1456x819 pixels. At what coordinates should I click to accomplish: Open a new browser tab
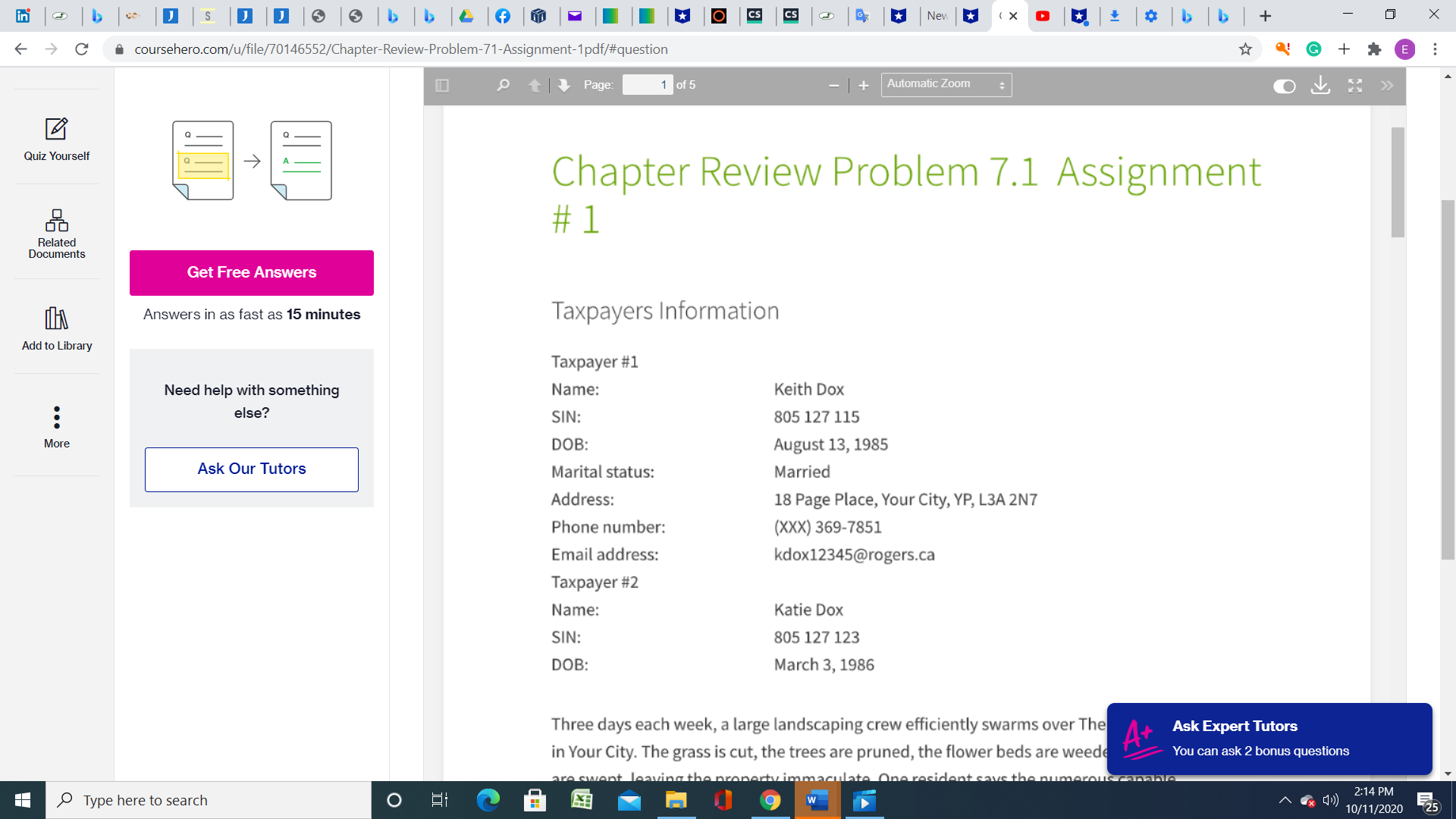click(x=1265, y=16)
